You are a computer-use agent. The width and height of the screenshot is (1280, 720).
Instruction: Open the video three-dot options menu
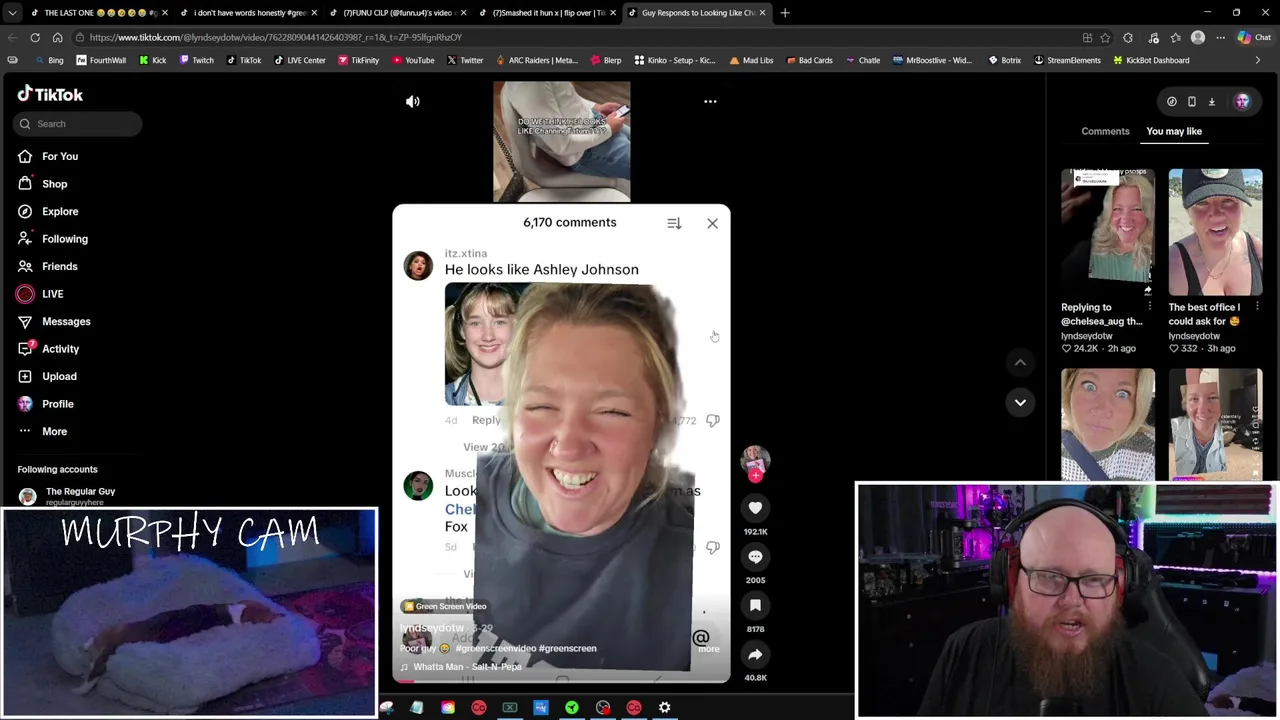click(710, 101)
